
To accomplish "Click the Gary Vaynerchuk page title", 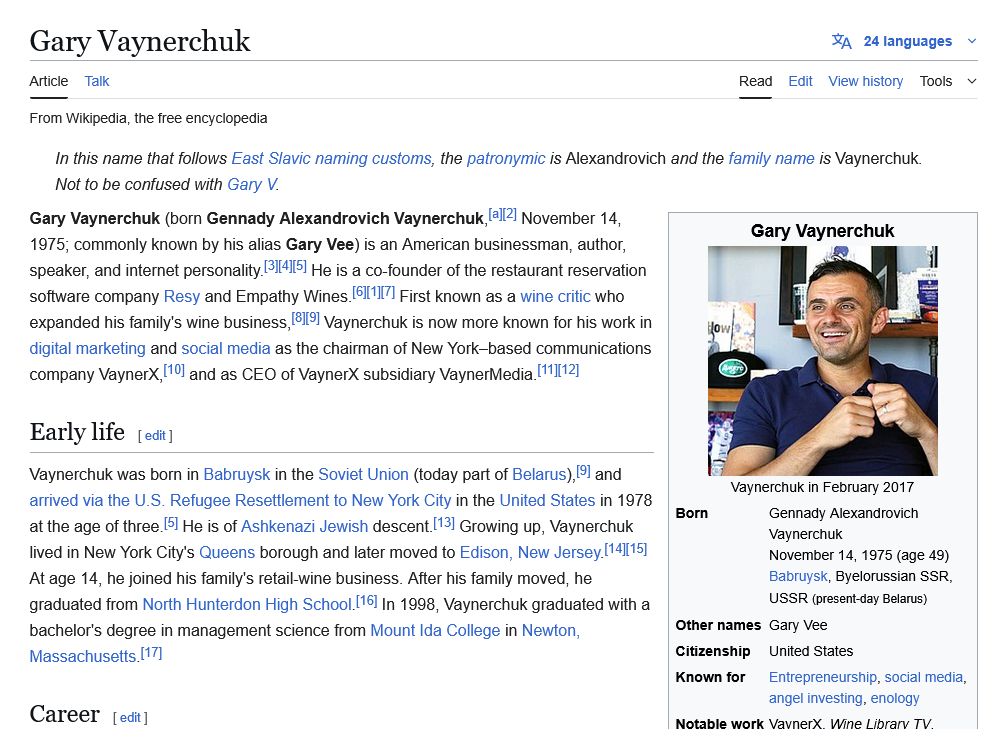I will point(140,41).
